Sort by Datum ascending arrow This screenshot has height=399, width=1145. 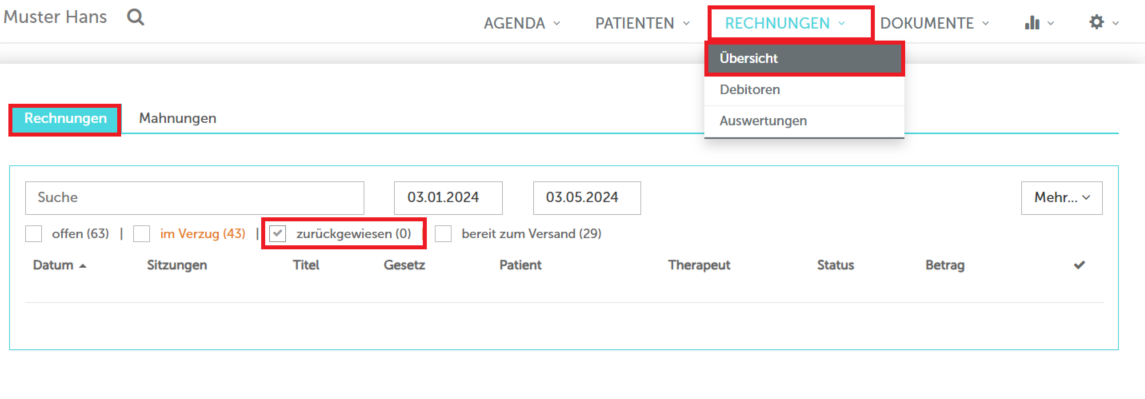pos(83,266)
